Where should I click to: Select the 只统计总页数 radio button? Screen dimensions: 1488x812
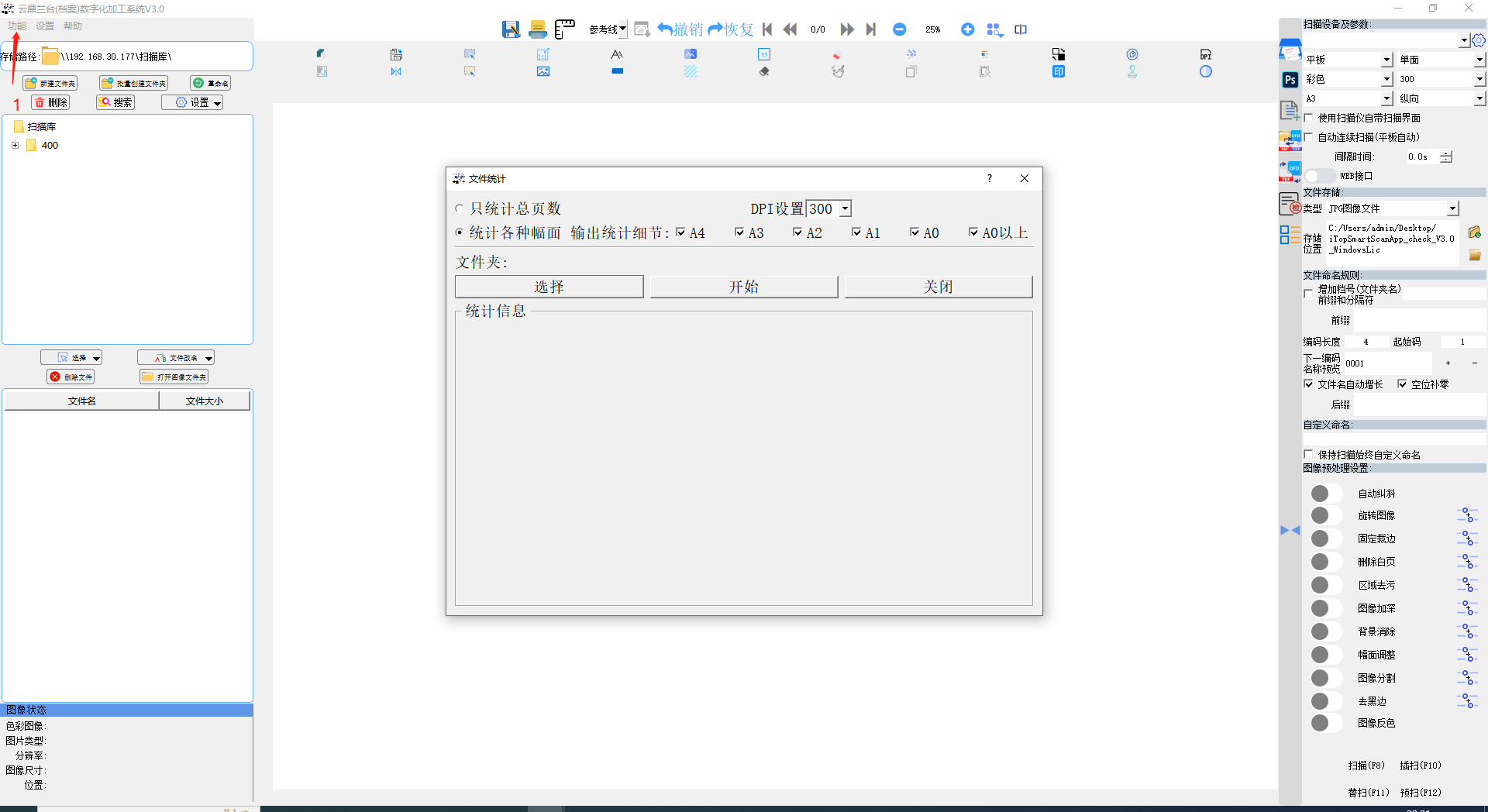click(x=460, y=208)
